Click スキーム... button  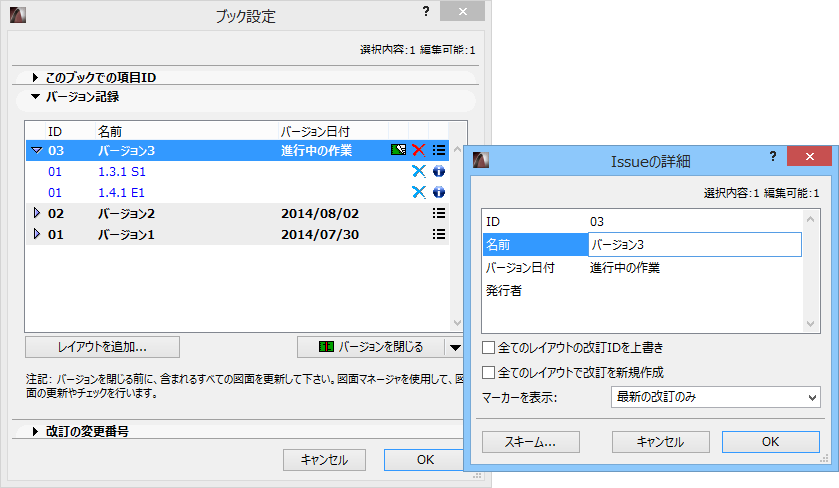(x=531, y=442)
